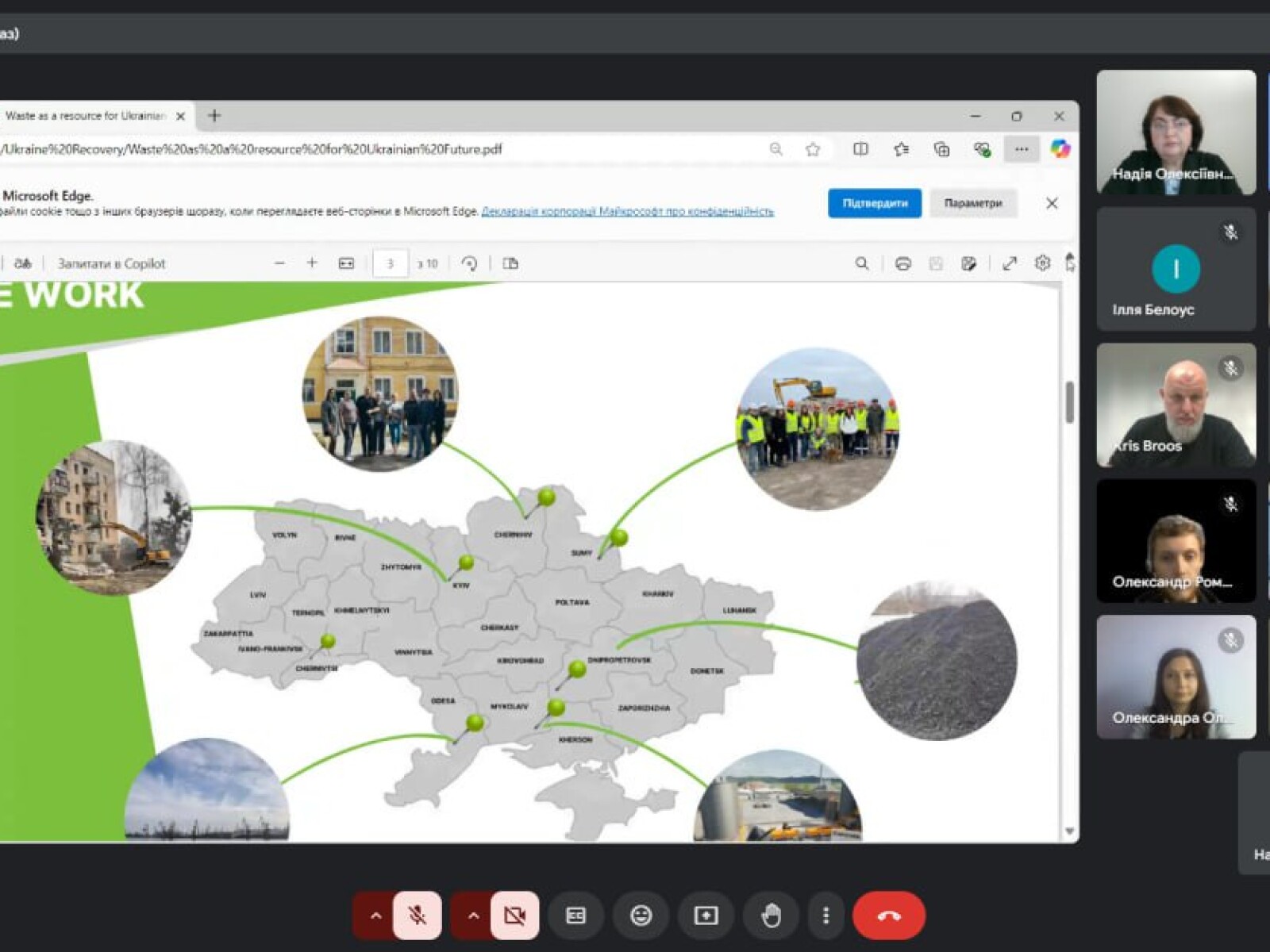Select the Kris Broos video tile
This screenshot has height=952, width=1270.
1176,405
